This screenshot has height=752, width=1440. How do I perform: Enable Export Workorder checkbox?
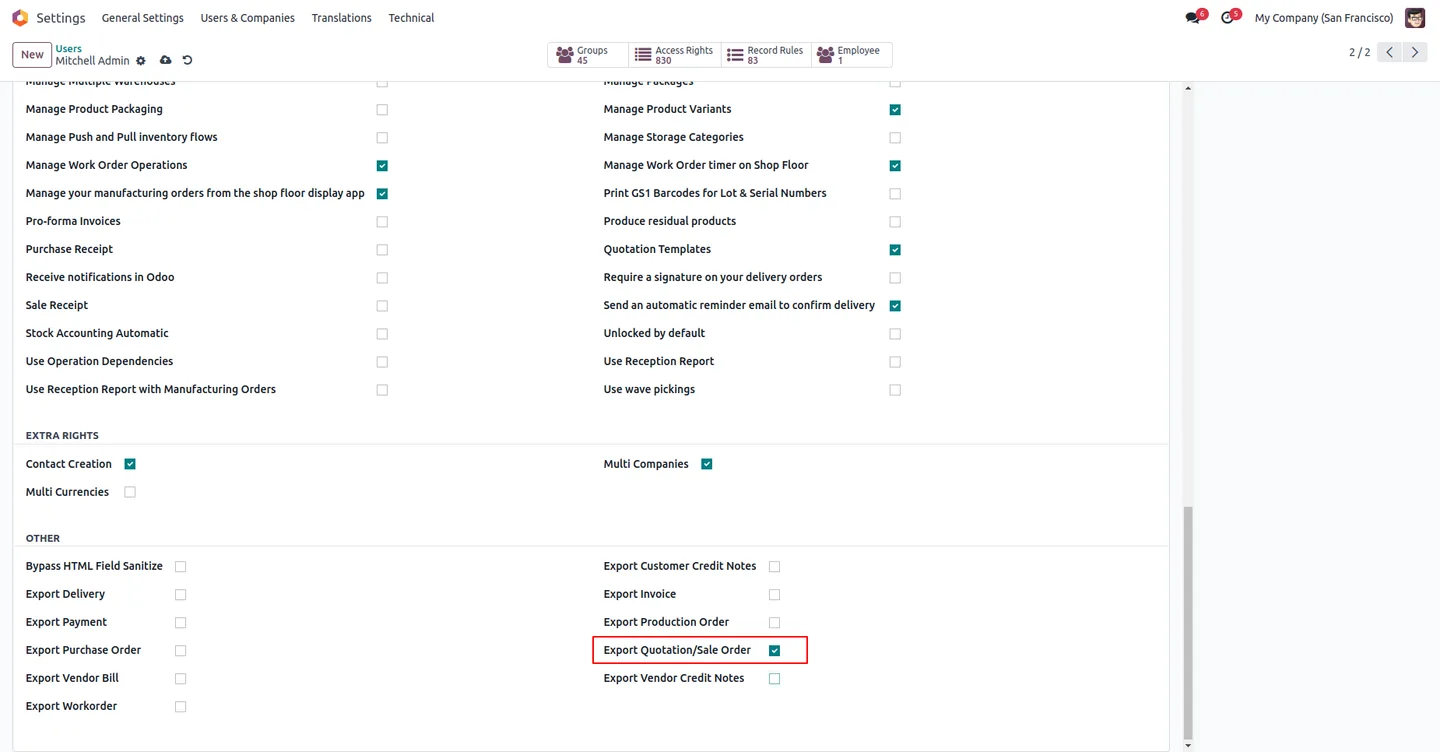point(181,707)
